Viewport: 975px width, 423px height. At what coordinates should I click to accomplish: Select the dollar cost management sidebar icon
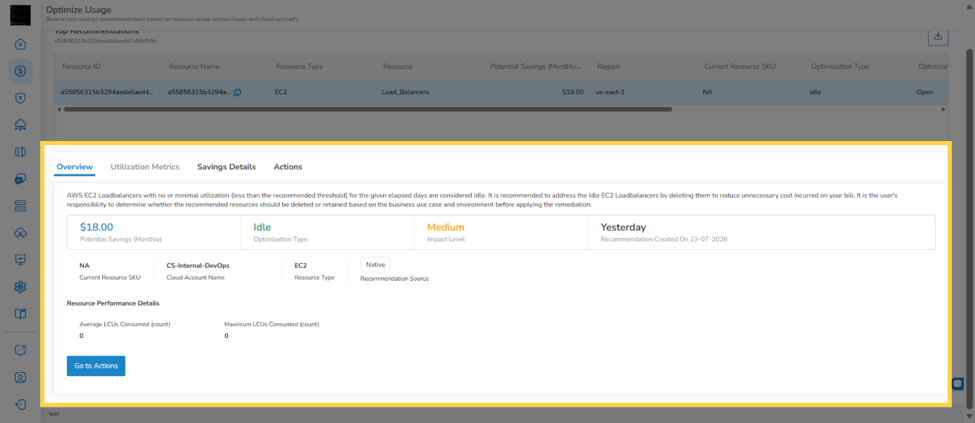click(21, 71)
